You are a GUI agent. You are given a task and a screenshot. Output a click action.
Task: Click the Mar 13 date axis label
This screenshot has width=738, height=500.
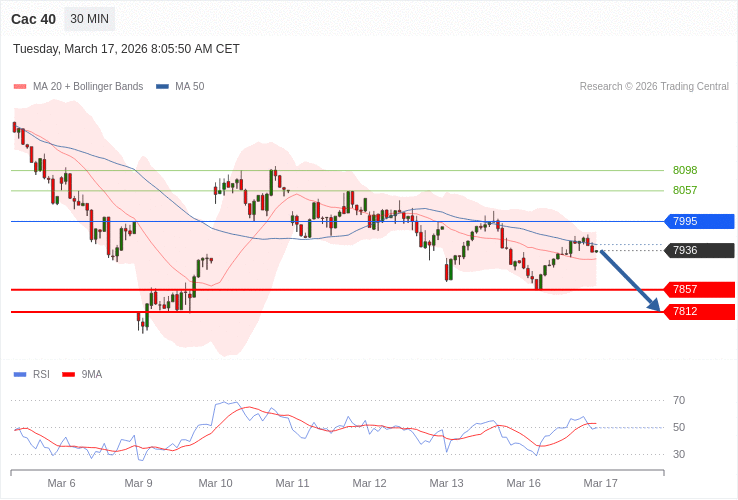pos(446,483)
